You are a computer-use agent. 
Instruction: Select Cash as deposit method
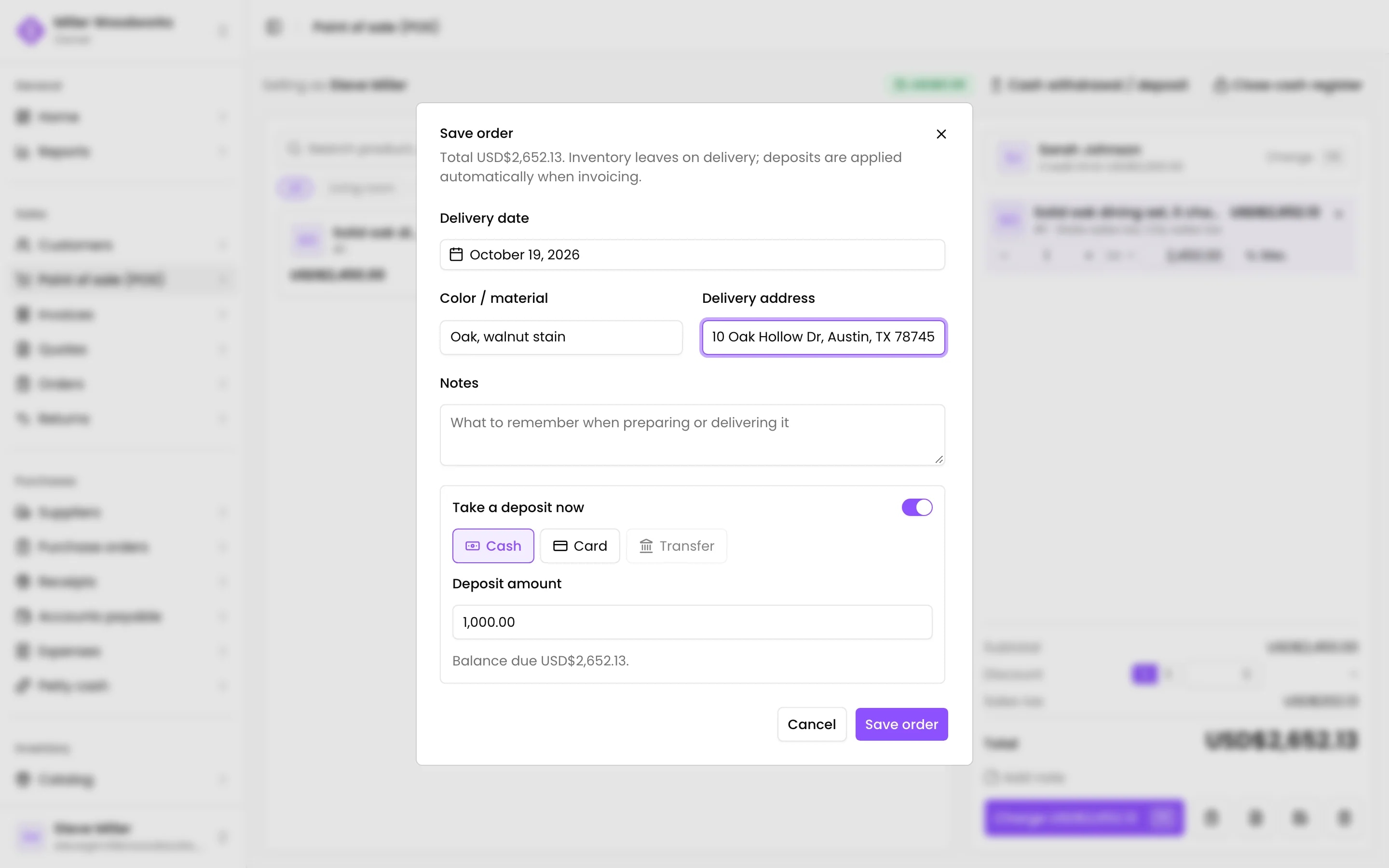click(x=493, y=546)
